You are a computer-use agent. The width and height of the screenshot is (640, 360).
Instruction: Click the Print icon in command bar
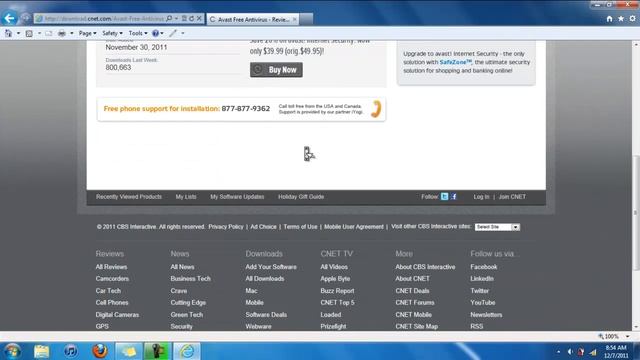[x=62, y=33]
